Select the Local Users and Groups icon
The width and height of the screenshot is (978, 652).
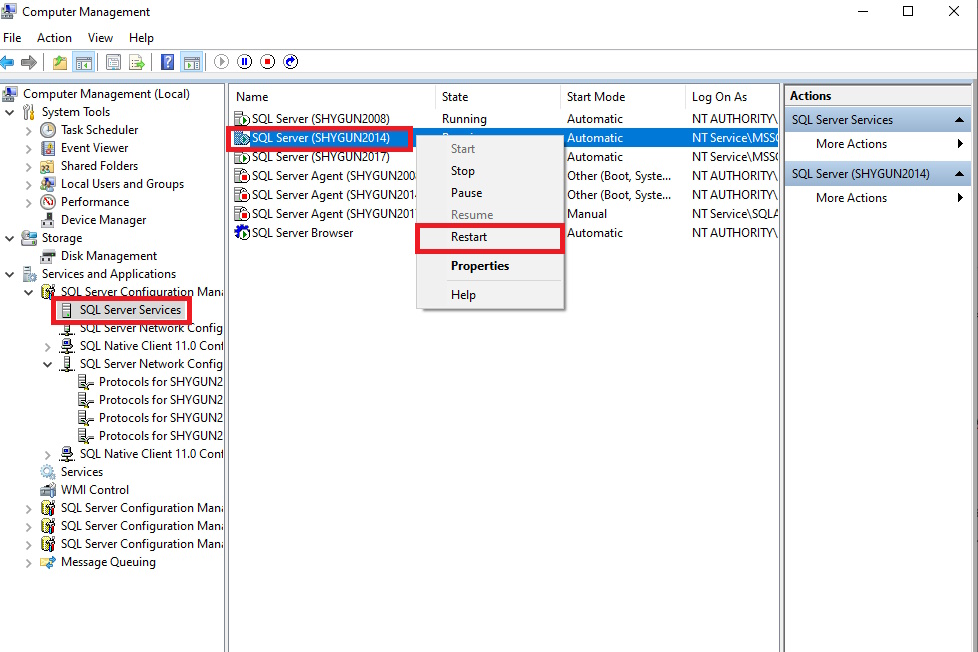point(47,184)
